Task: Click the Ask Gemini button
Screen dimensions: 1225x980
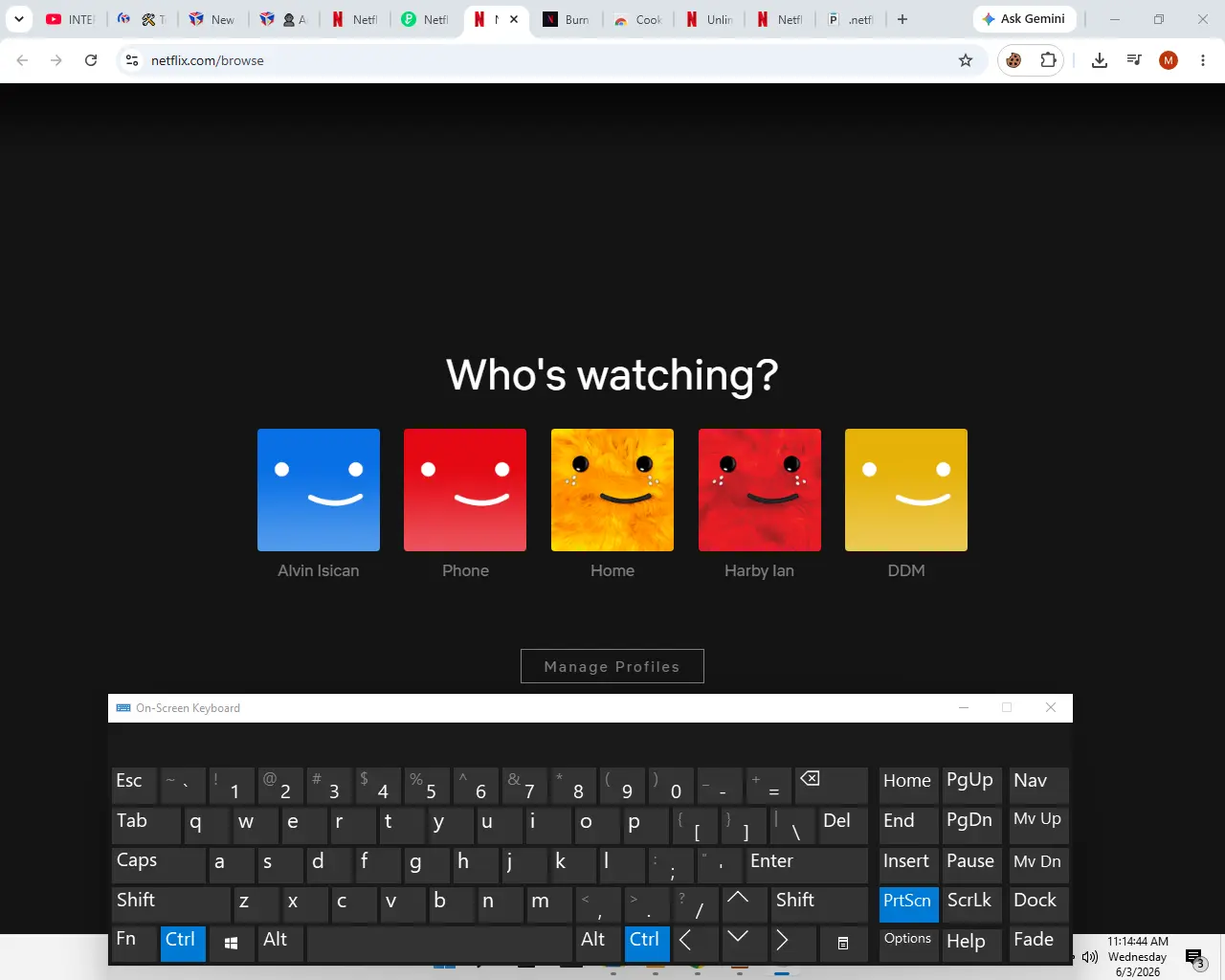Action: tap(1025, 19)
